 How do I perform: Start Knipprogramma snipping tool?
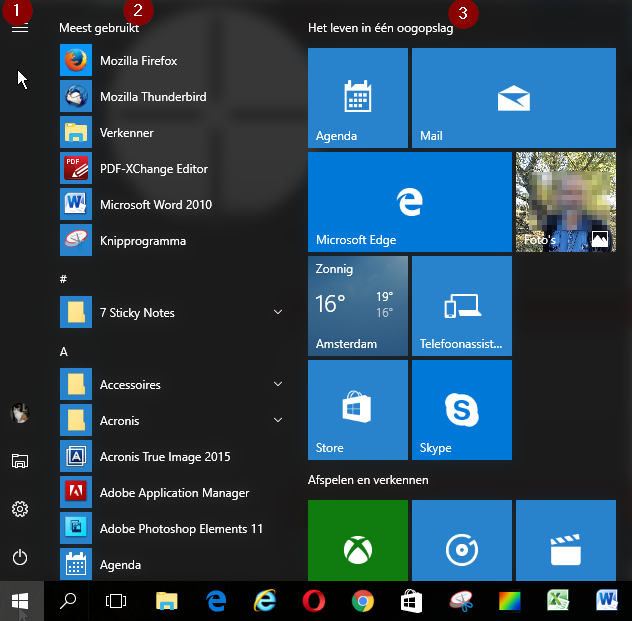173,241
